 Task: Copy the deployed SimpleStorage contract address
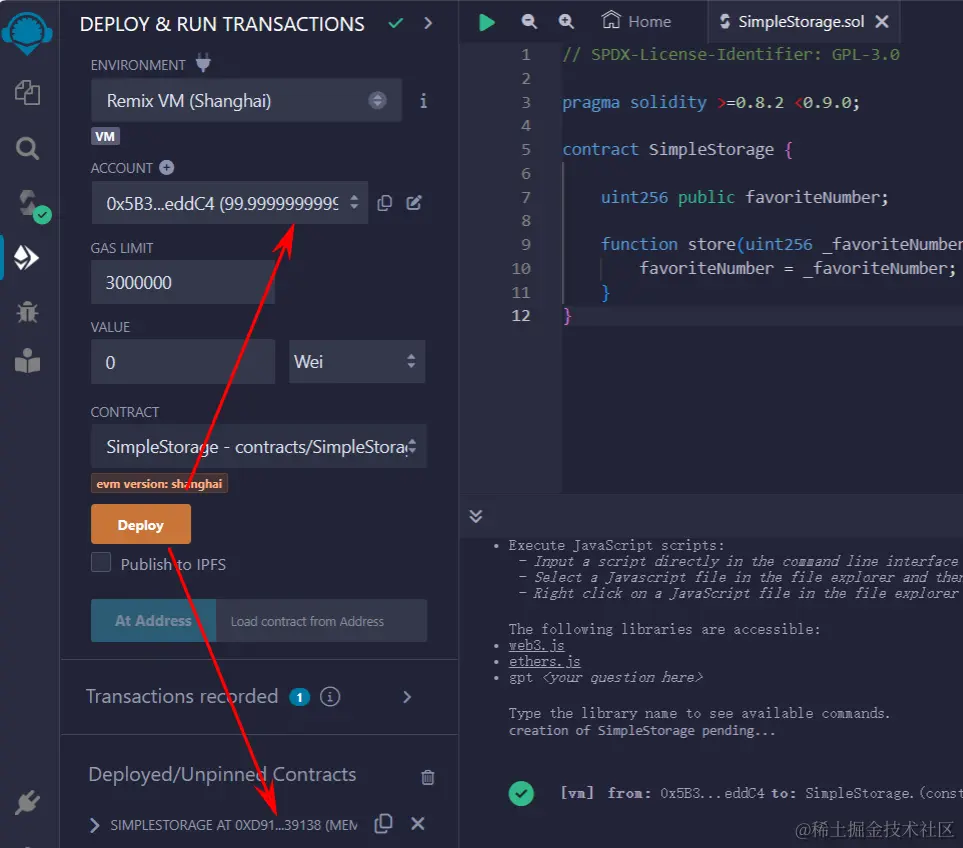(x=383, y=823)
